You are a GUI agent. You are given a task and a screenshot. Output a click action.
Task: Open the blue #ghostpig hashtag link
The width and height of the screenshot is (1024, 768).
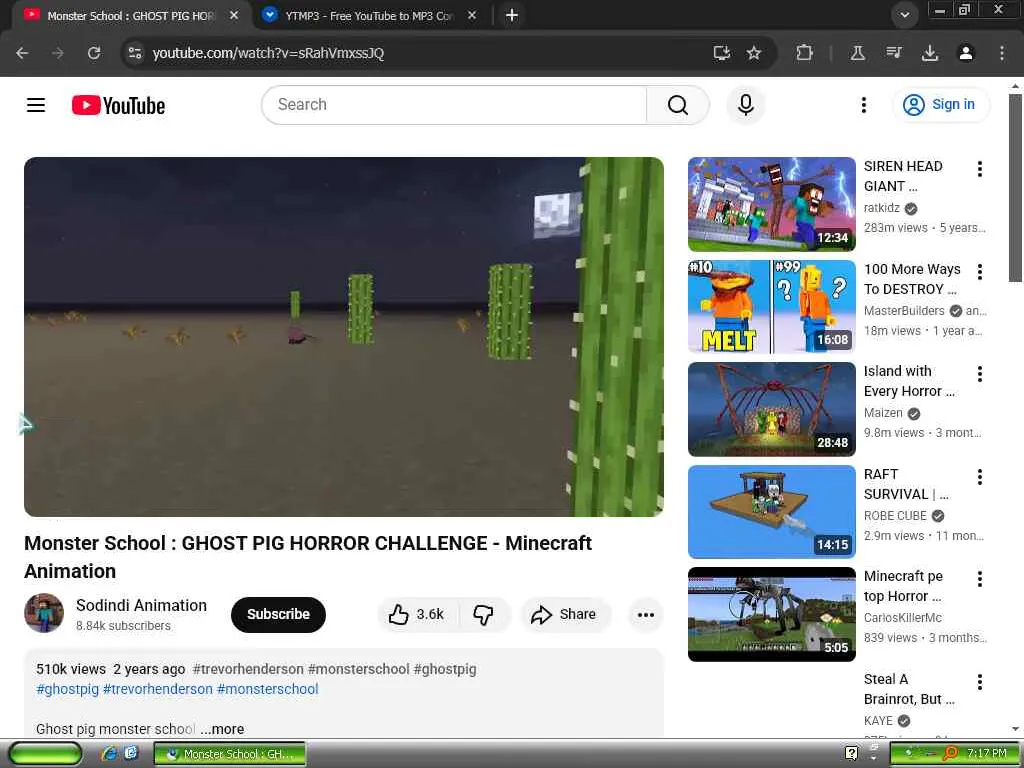click(x=67, y=689)
